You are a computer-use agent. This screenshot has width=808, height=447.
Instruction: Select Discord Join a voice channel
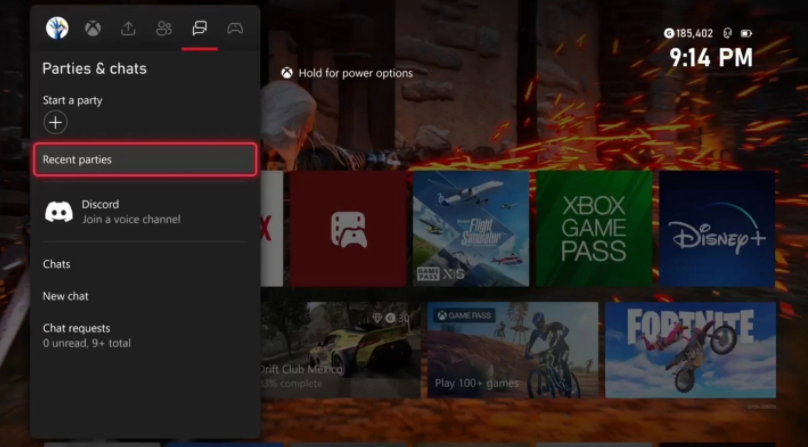[x=145, y=211]
